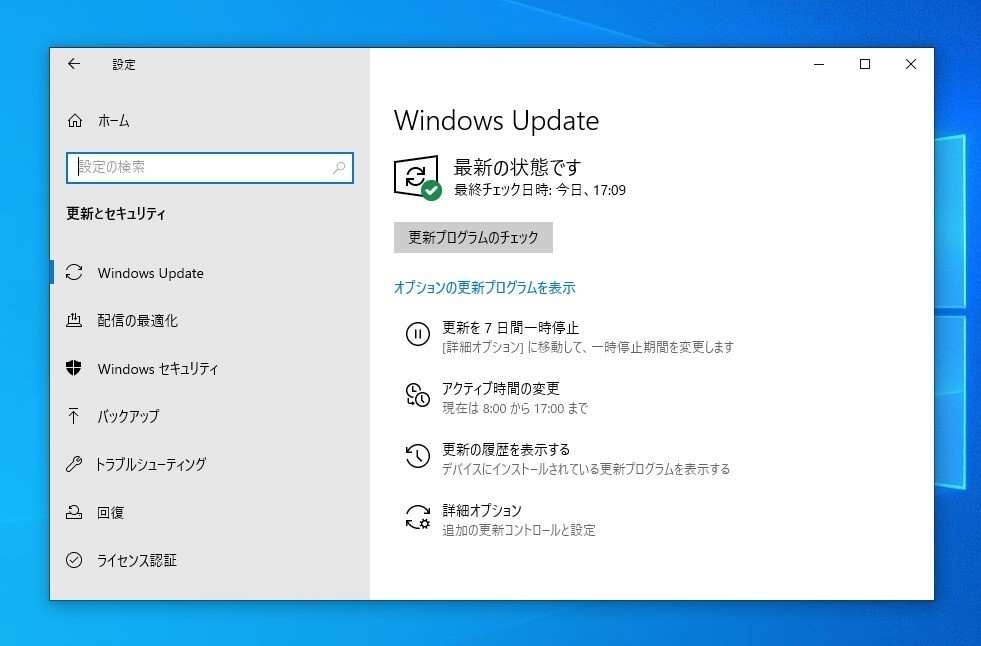Open 詳細オプション settings
981x646 pixels.
[501, 520]
